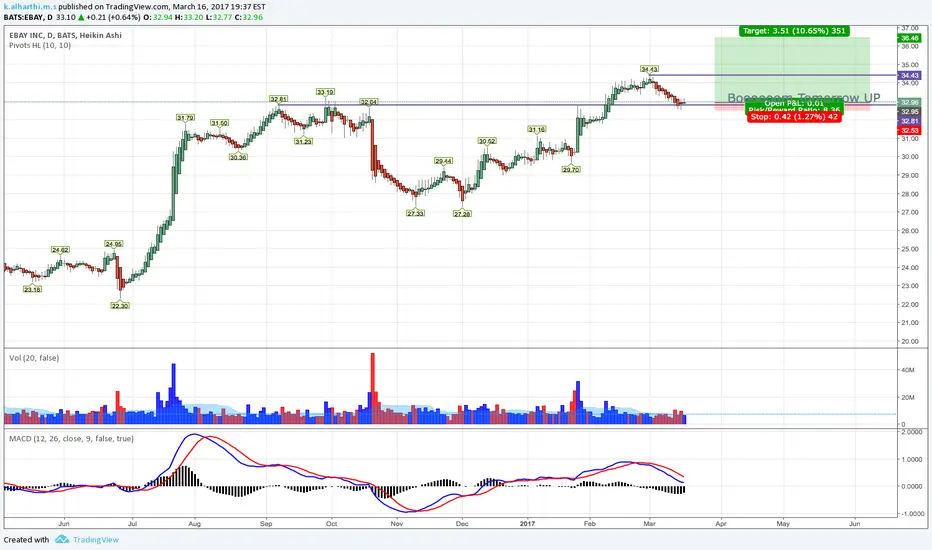Click the 31.79 pivot high label

[x=185, y=118]
